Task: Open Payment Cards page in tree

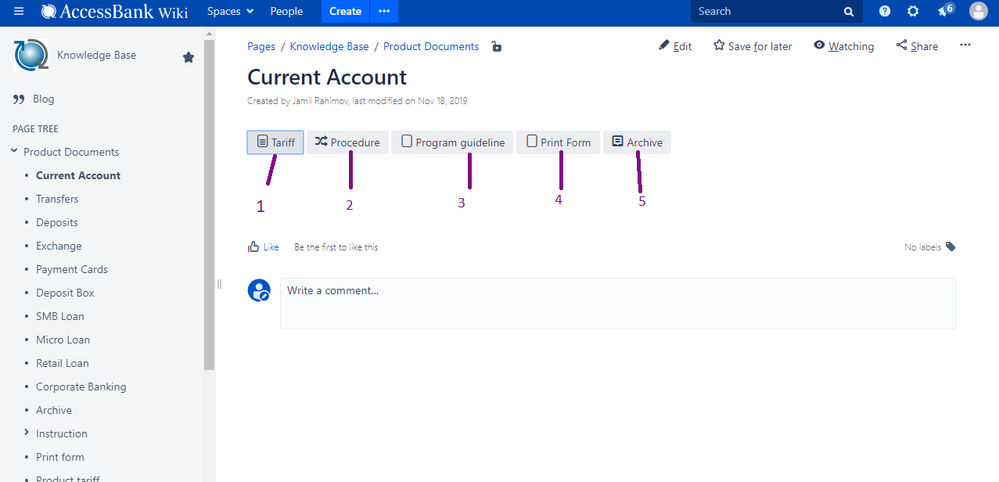Action: point(72,270)
